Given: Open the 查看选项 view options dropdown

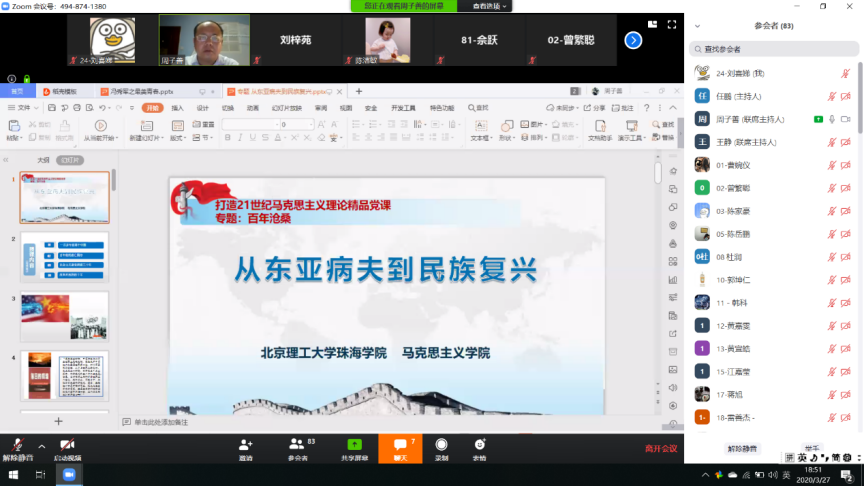Looking at the screenshot, I should (489, 6).
